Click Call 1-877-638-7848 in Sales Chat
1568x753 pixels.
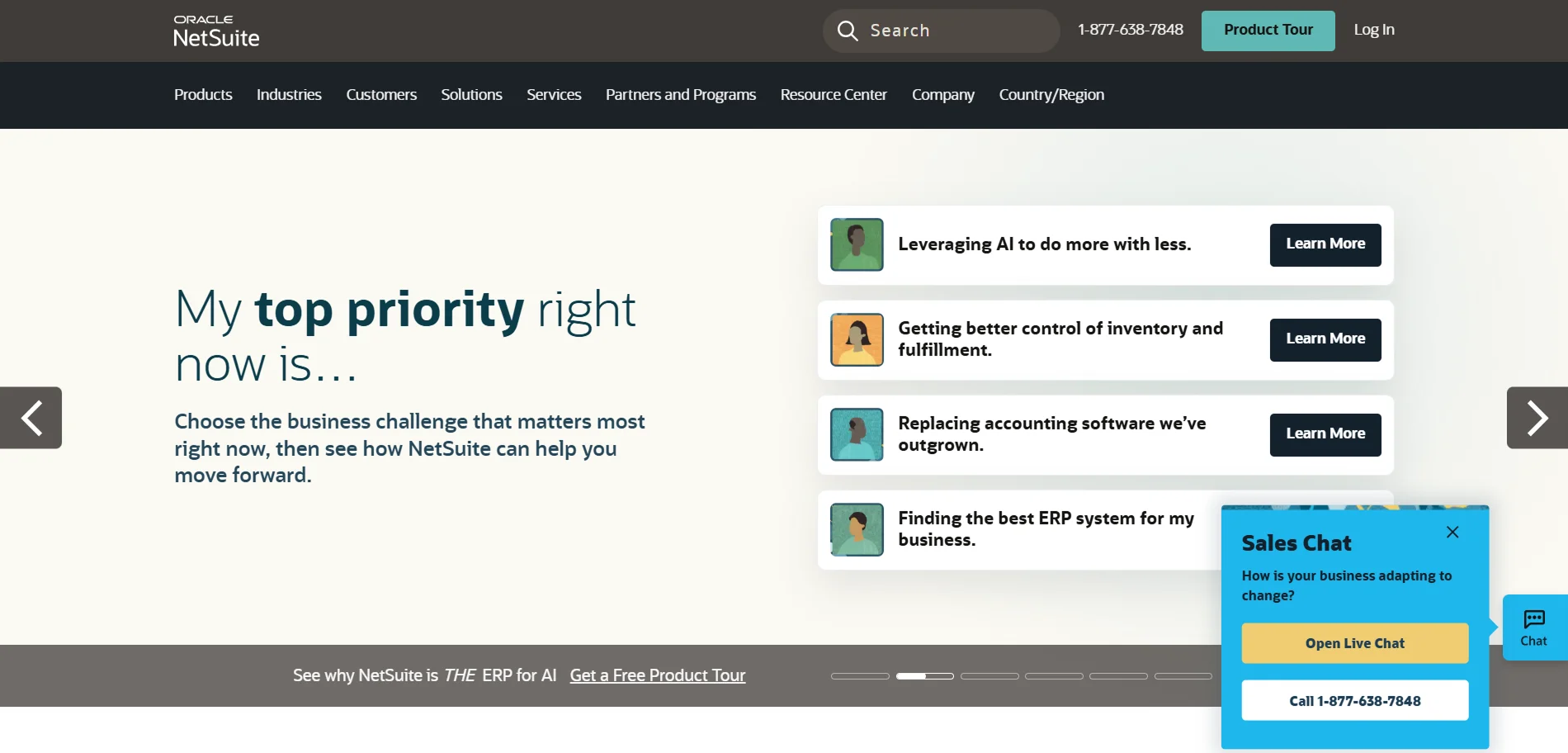[x=1355, y=701]
